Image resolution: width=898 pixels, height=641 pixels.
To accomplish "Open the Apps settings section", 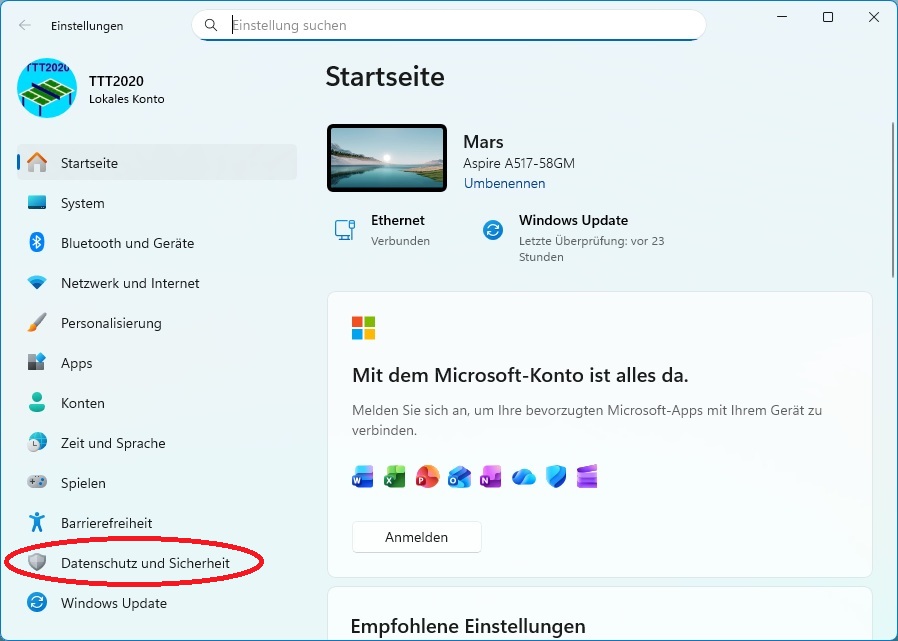I will click(157, 363).
